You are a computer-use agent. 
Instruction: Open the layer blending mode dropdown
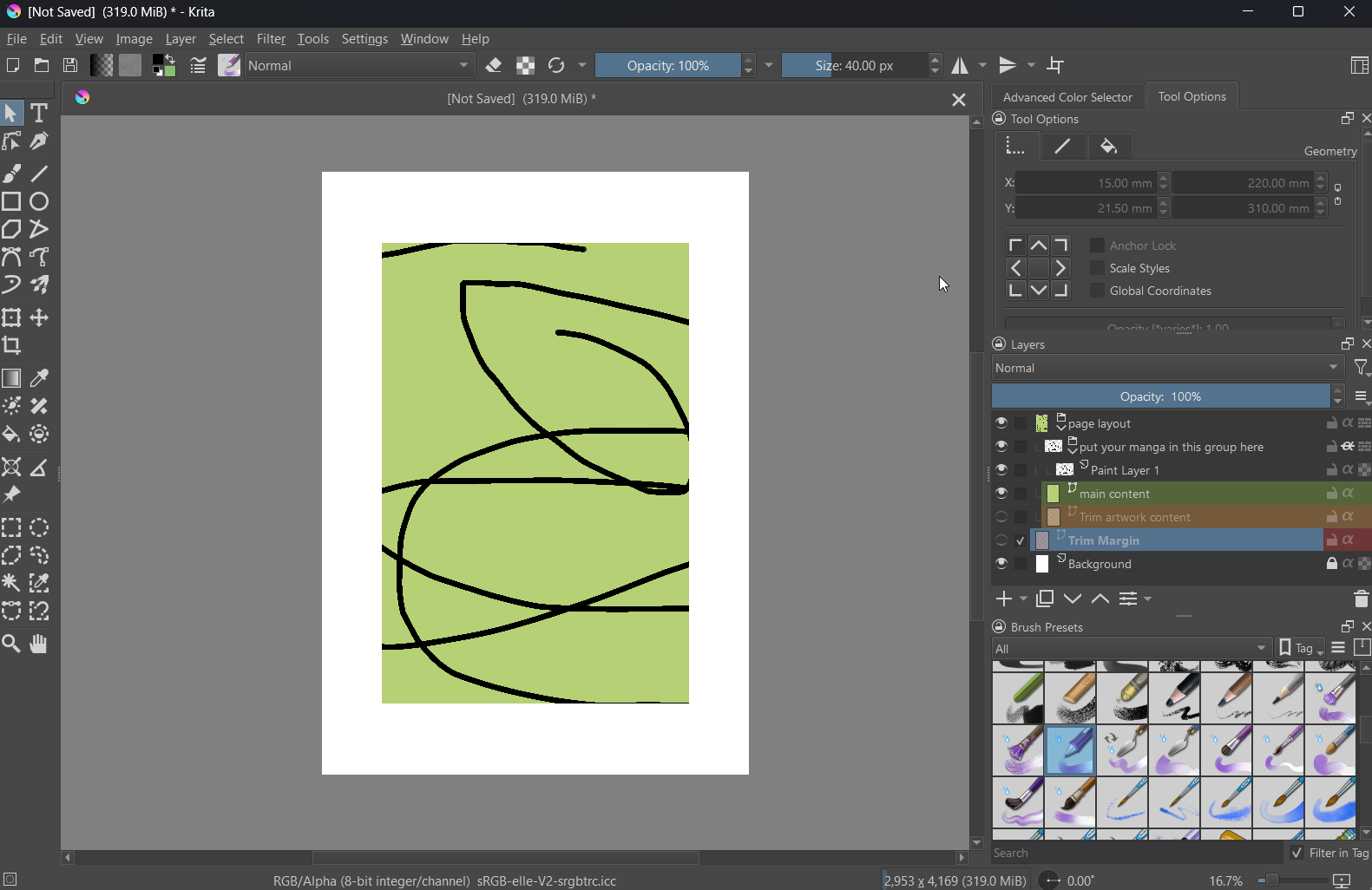(x=1167, y=369)
